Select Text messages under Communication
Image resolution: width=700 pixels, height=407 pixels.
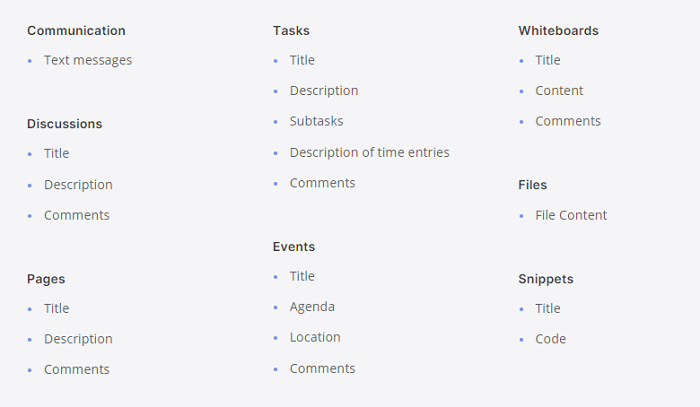(x=88, y=60)
